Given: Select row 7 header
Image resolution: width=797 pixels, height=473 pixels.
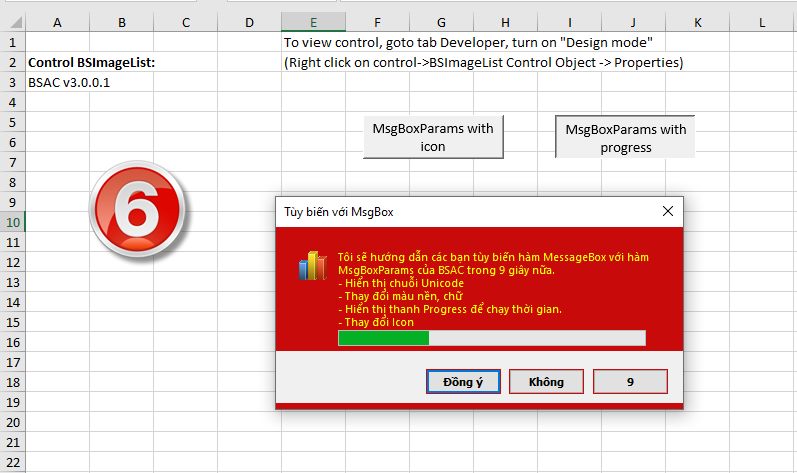Looking at the screenshot, I should (x=13, y=162).
